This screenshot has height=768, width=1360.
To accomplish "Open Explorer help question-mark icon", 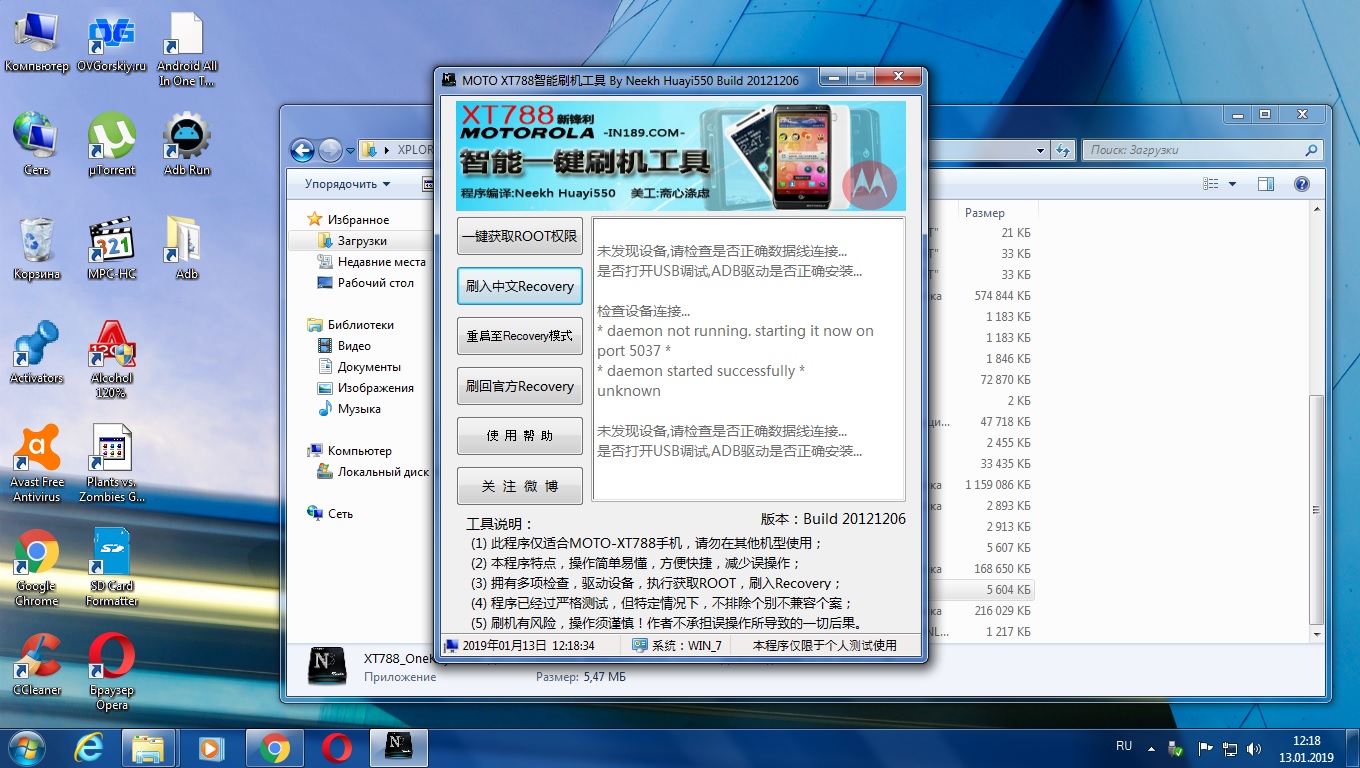I will 1301,184.
